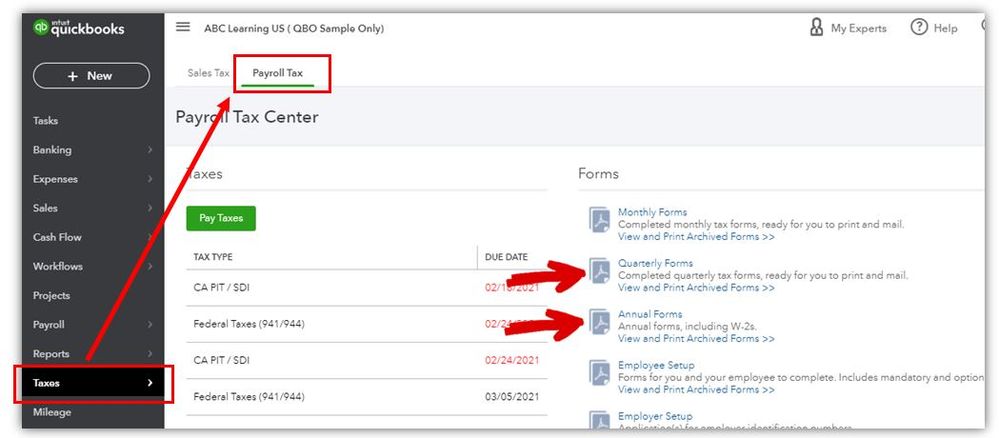The width and height of the screenshot is (999, 438).
Task: Select CA PIT / SDI row due 02/24/2021
Action: pyautogui.click(x=367, y=360)
